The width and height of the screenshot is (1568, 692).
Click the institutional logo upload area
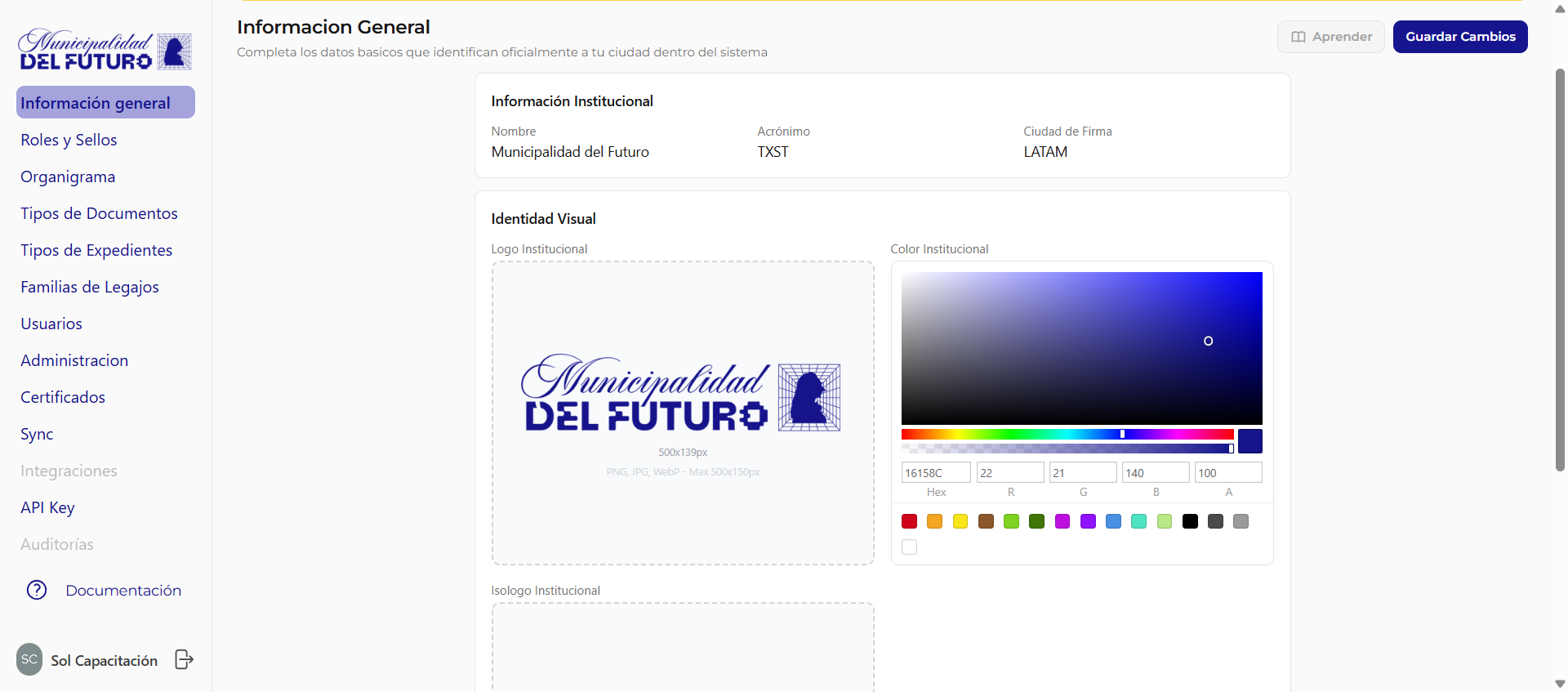click(683, 413)
